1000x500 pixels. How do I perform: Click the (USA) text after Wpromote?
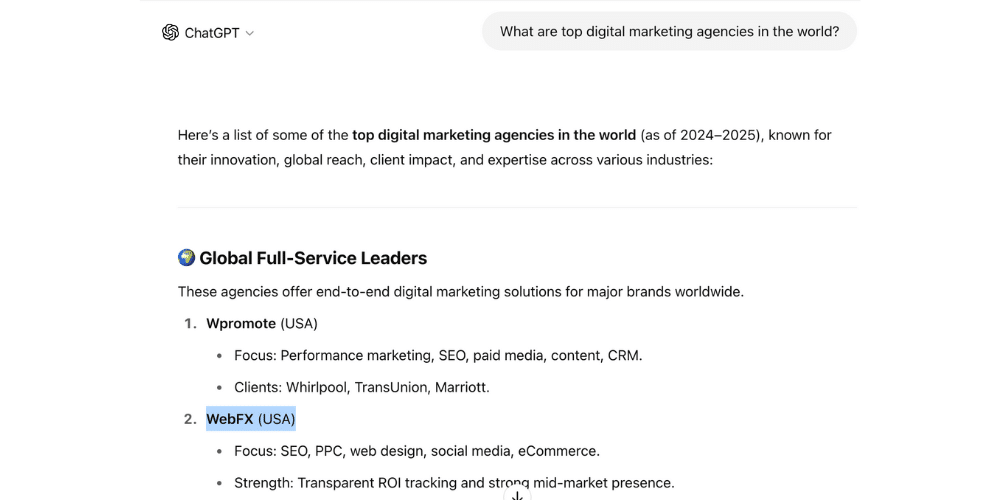[299, 323]
